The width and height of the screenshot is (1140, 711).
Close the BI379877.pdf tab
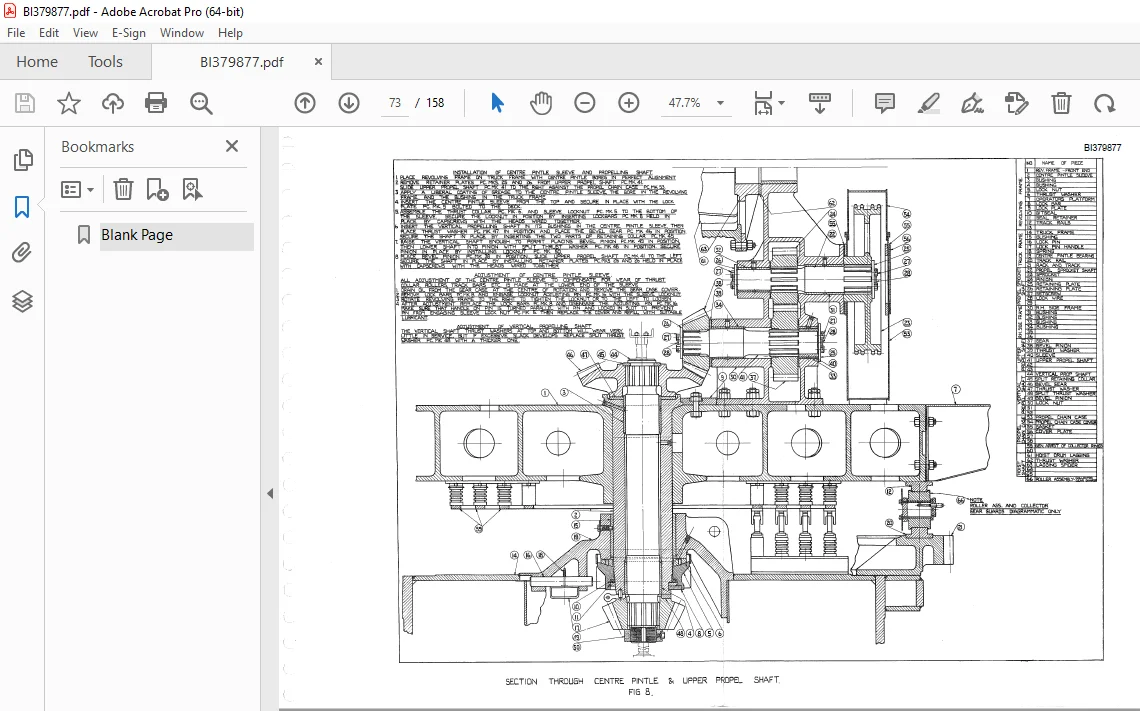pos(318,62)
